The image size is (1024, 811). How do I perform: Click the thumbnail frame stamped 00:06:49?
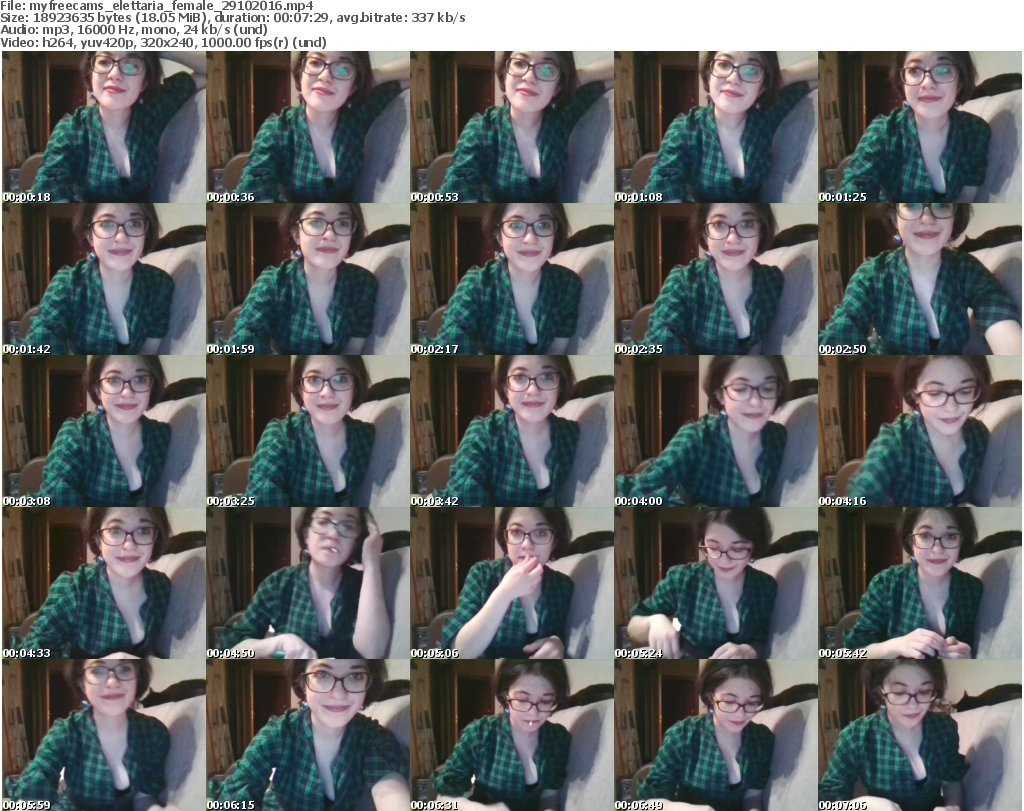pyautogui.click(x=716, y=735)
